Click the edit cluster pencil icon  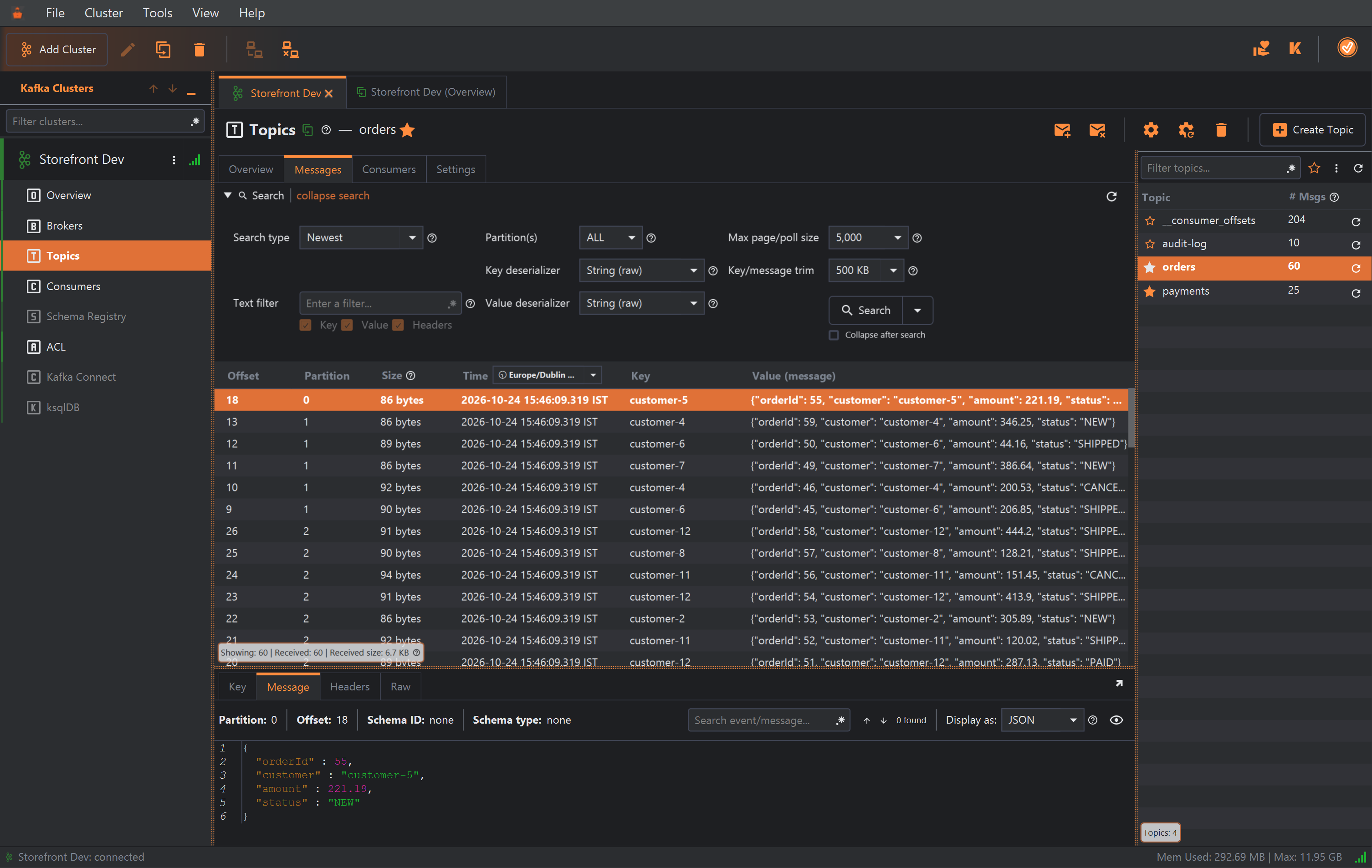pos(128,50)
